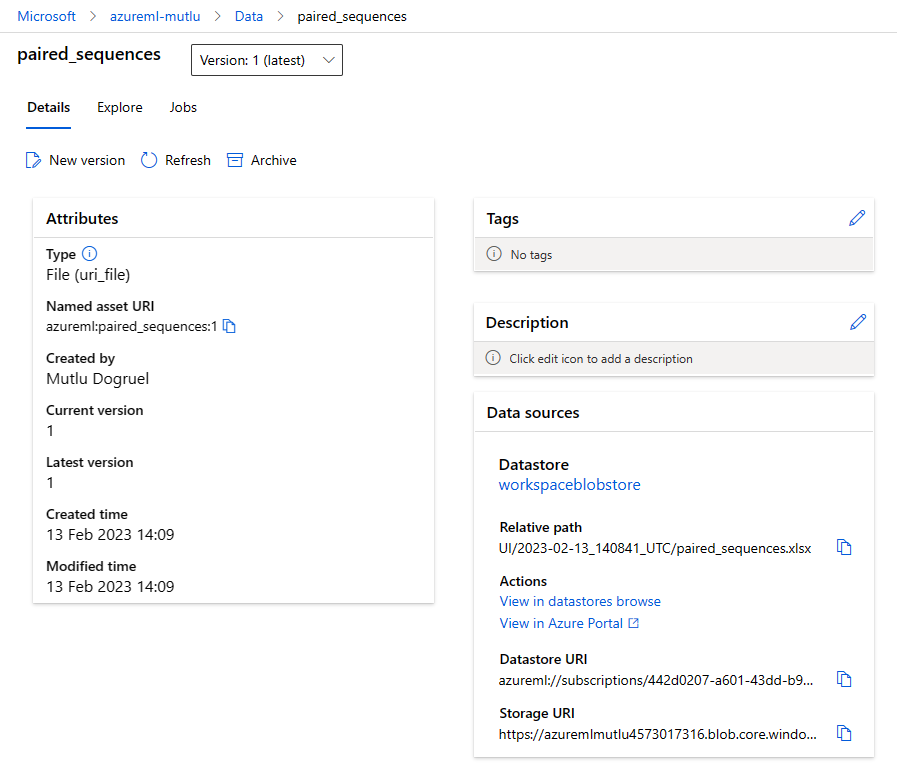Click the info icon in Description box
The width and height of the screenshot is (897, 763).
pyautogui.click(x=493, y=358)
